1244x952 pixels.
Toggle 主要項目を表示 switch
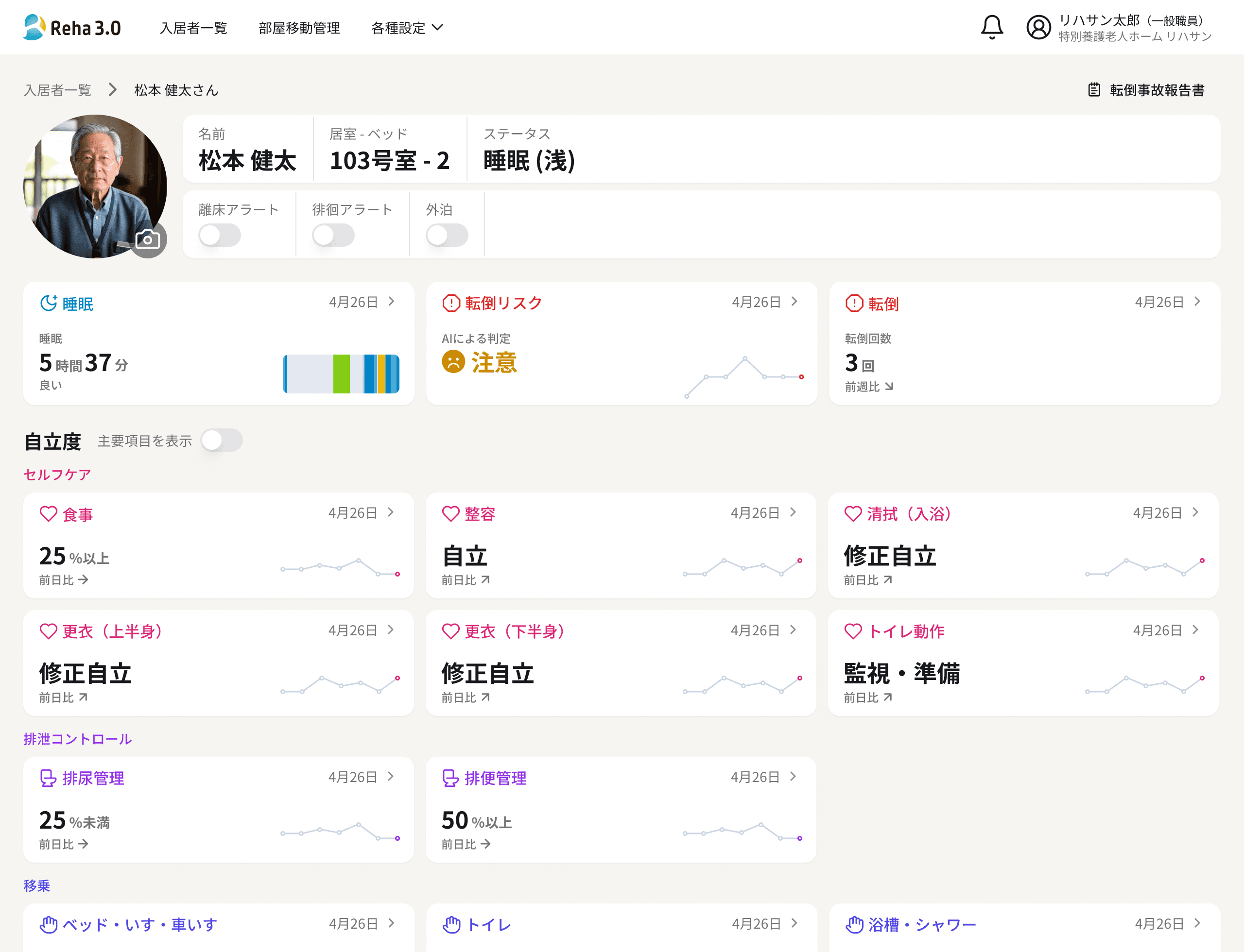click(x=222, y=440)
